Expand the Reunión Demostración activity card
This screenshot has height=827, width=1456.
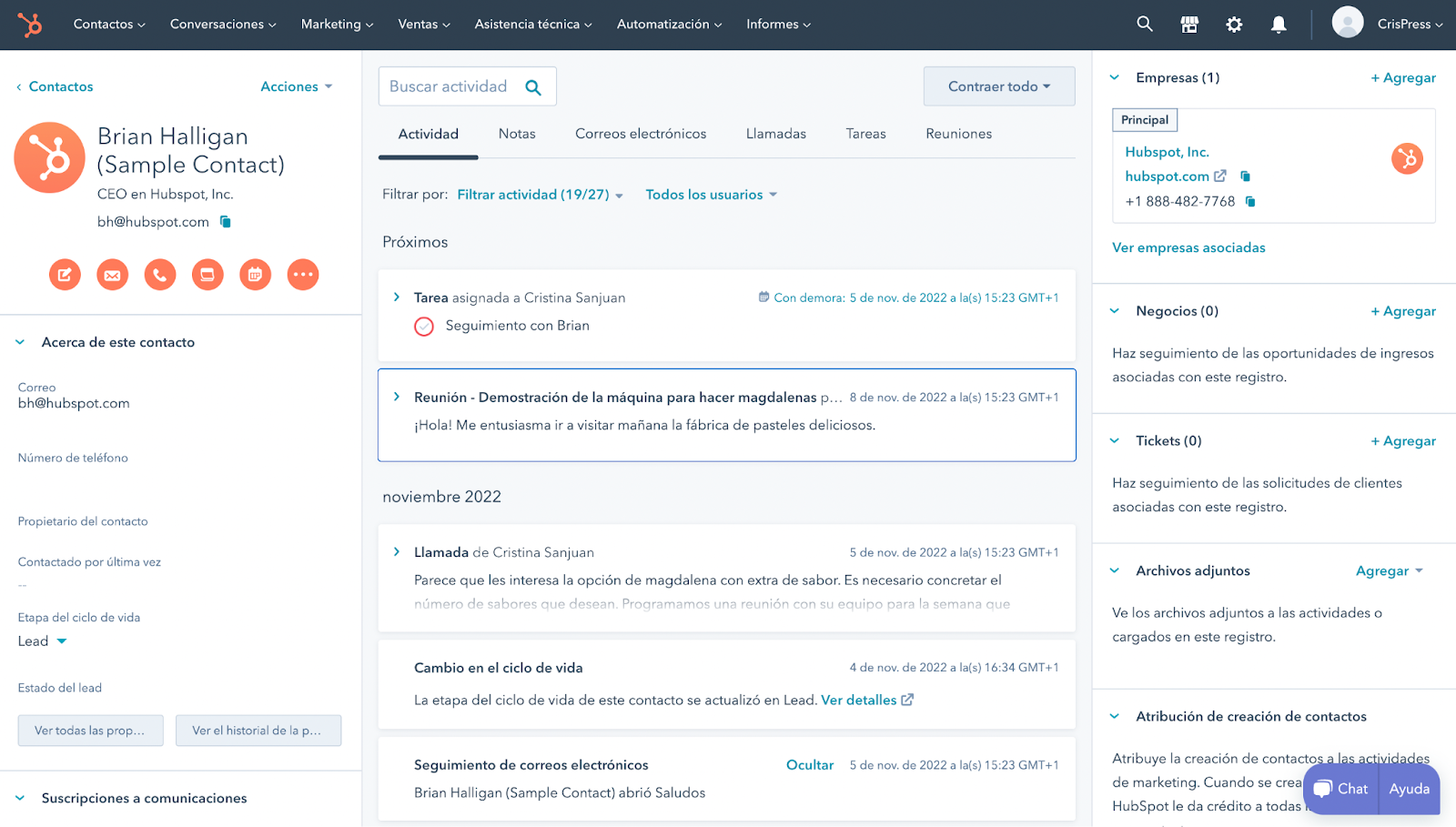(397, 397)
